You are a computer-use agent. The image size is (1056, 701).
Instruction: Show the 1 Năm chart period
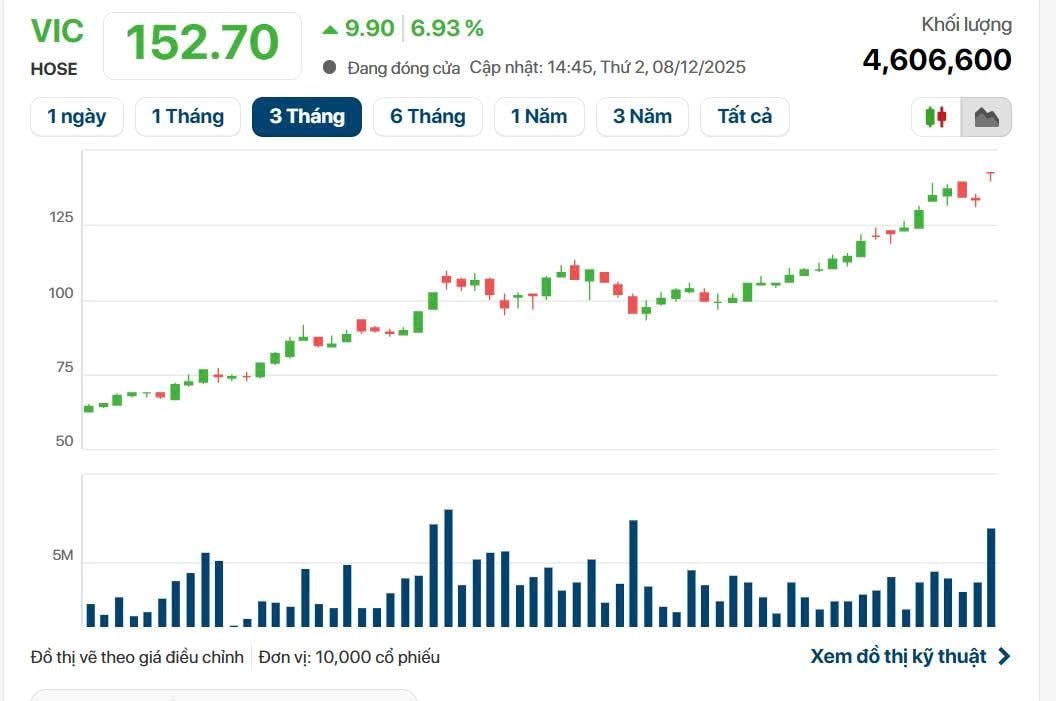pos(538,117)
